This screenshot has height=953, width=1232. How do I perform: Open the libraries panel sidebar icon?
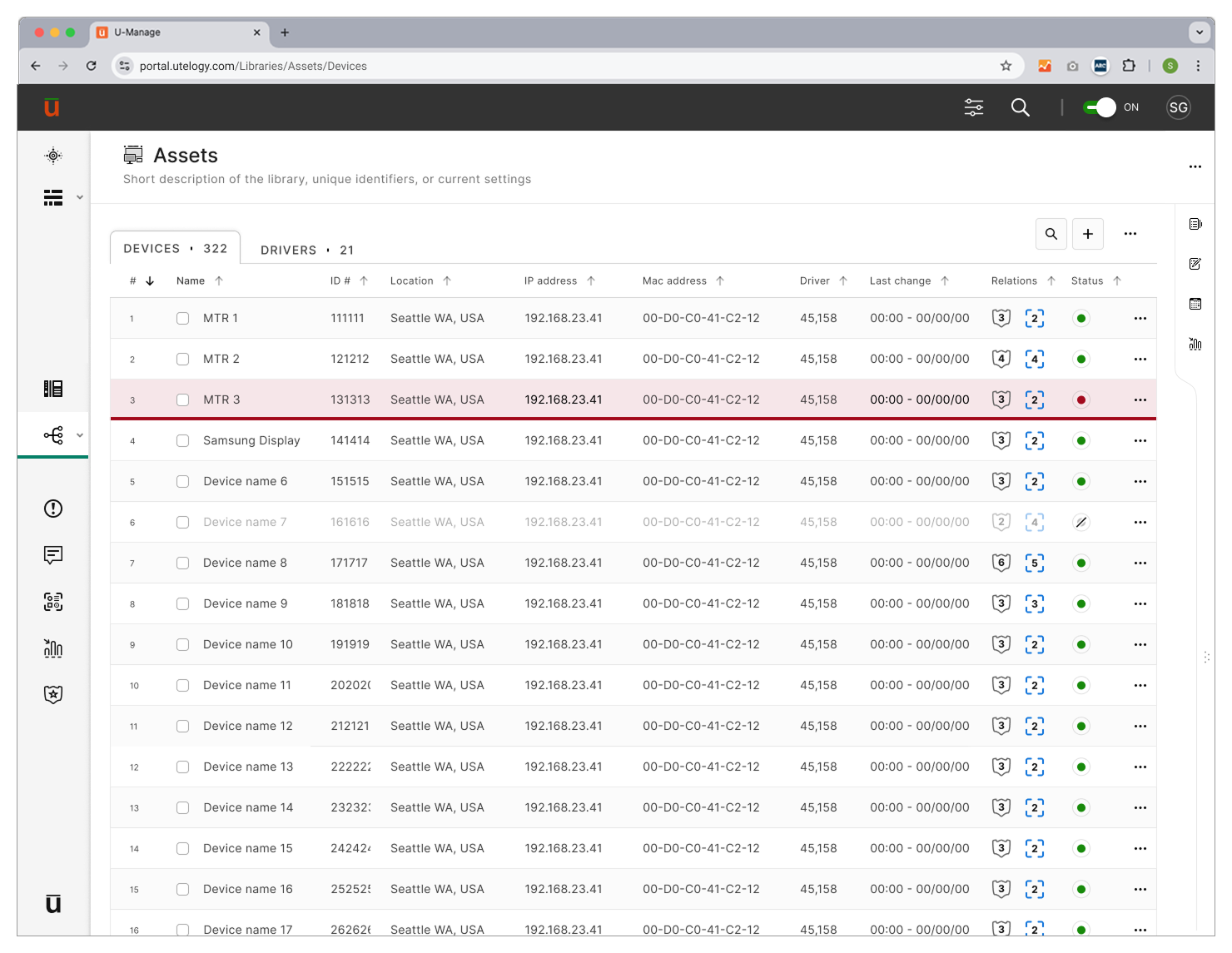53,389
